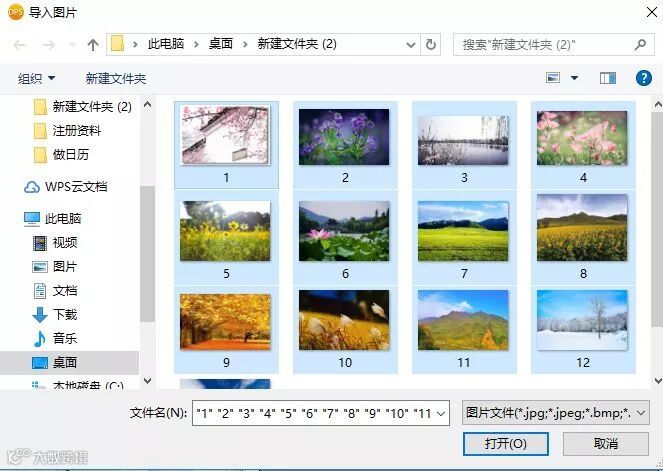Click the folder icon in address bar

(x=118, y=44)
